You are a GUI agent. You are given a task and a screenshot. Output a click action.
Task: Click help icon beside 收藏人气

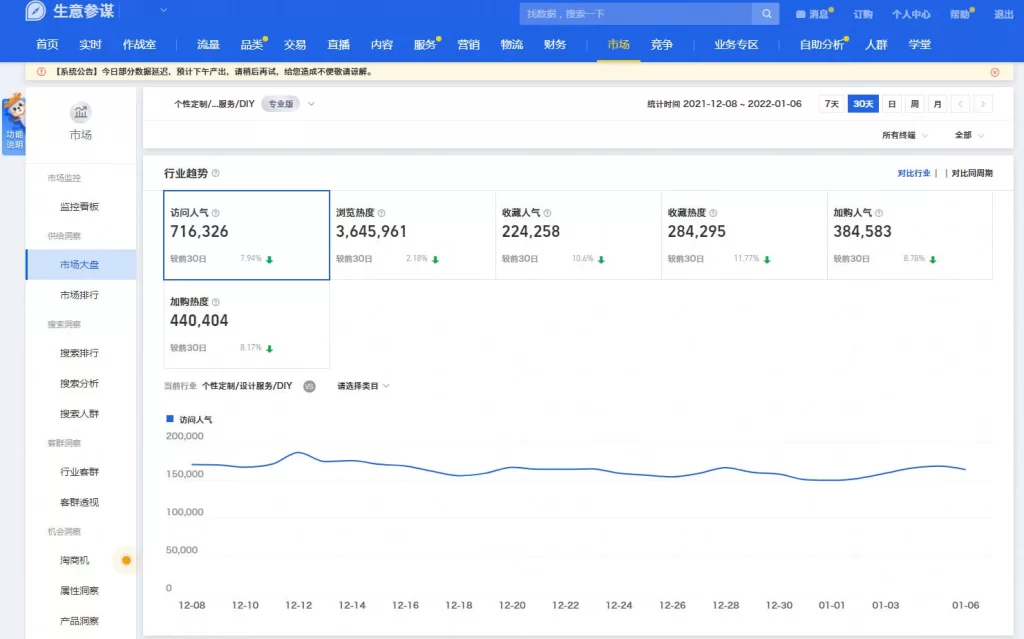[547, 213]
